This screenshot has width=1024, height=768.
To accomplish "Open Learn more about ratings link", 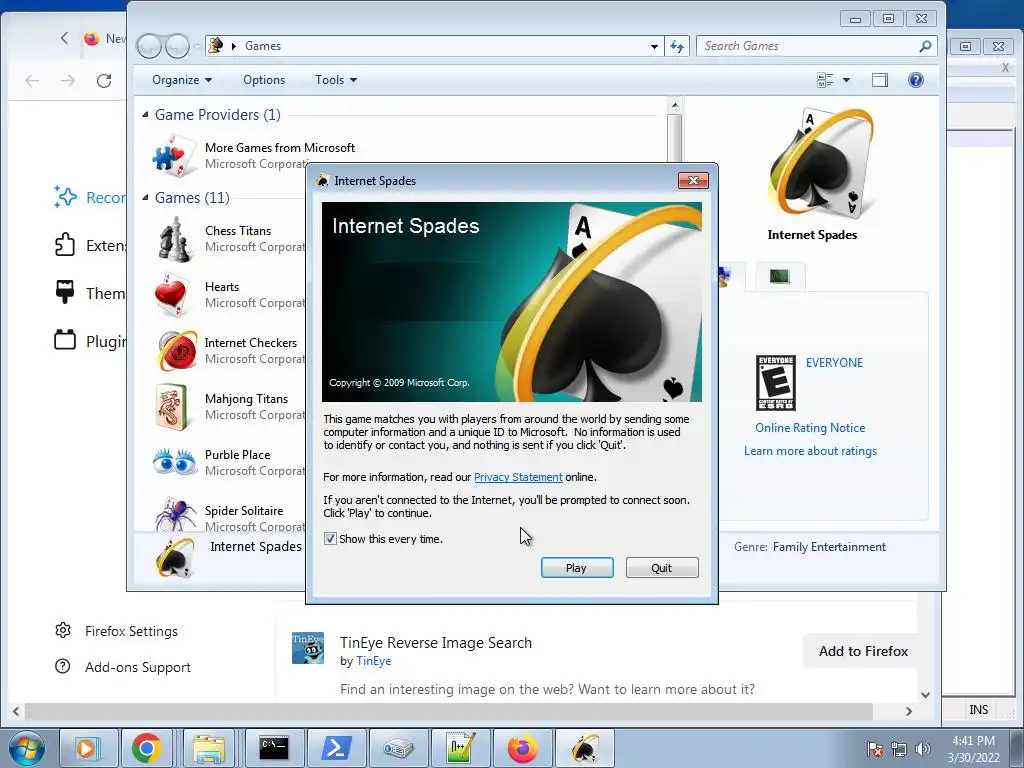I will tap(810, 451).
